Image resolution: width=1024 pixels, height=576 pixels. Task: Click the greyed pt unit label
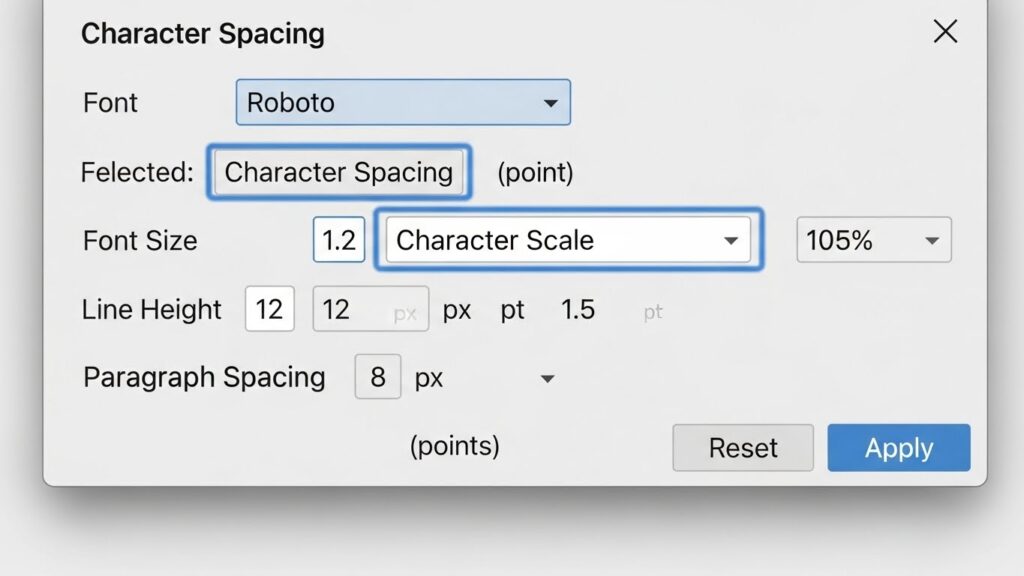tap(653, 312)
